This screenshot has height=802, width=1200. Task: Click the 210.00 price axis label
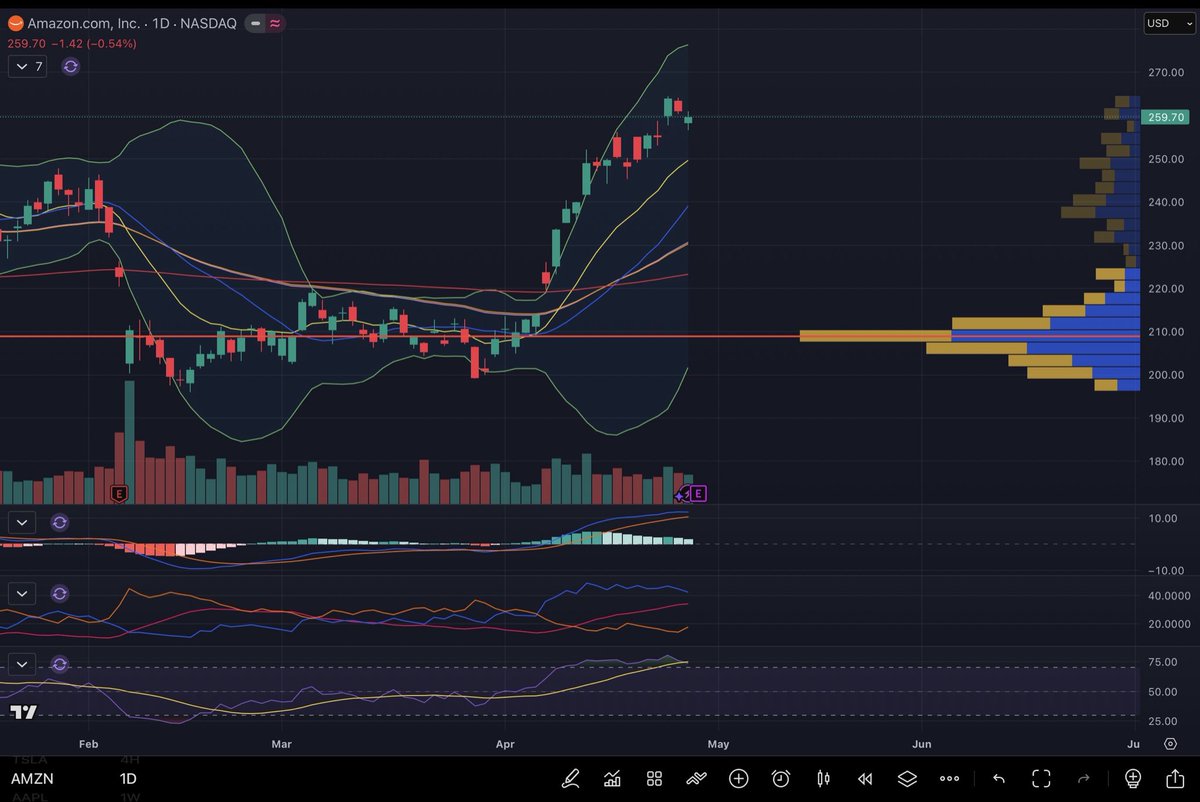pyautogui.click(x=1166, y=332)
